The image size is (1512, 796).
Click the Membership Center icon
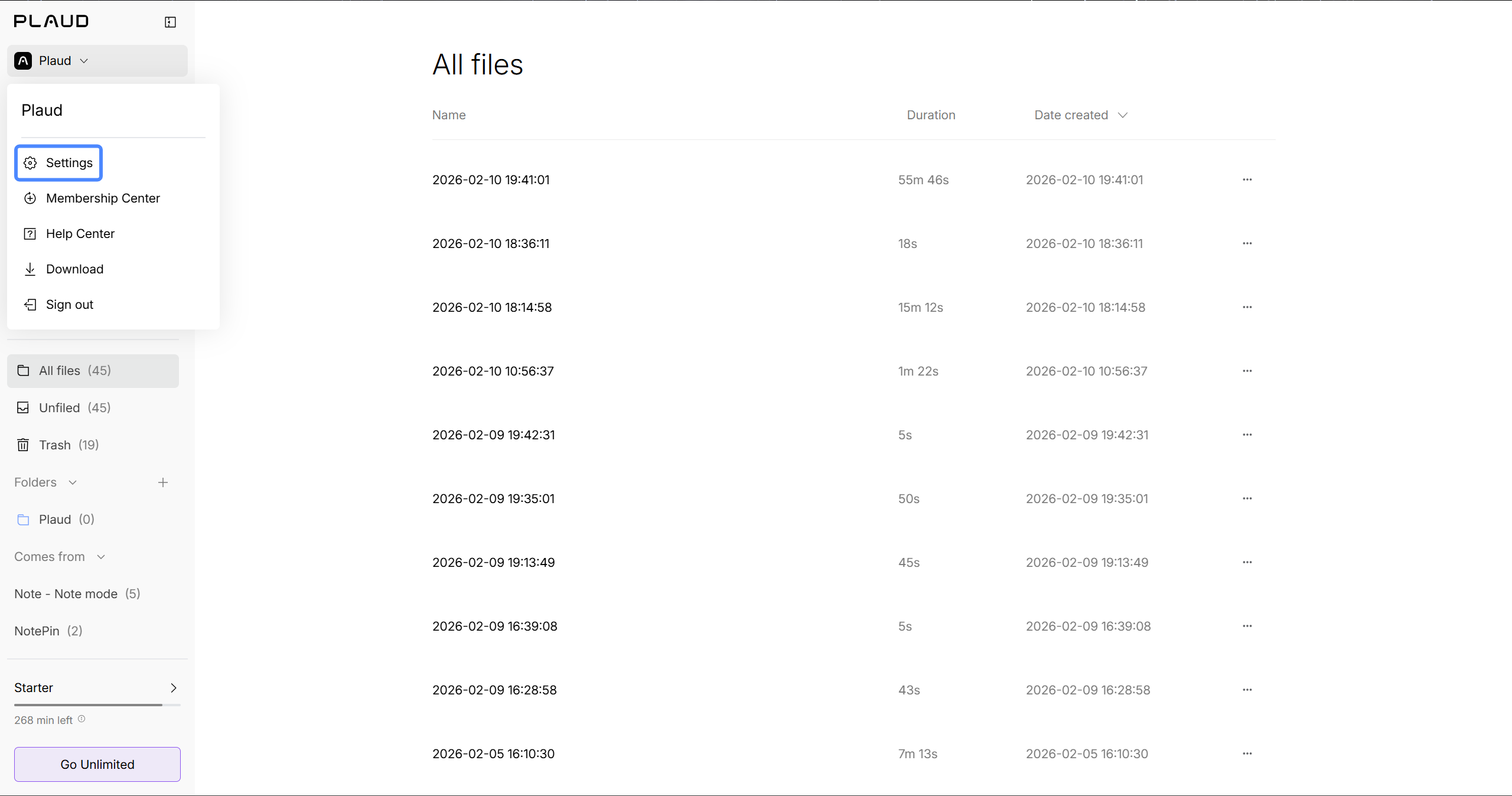[30, 198]
